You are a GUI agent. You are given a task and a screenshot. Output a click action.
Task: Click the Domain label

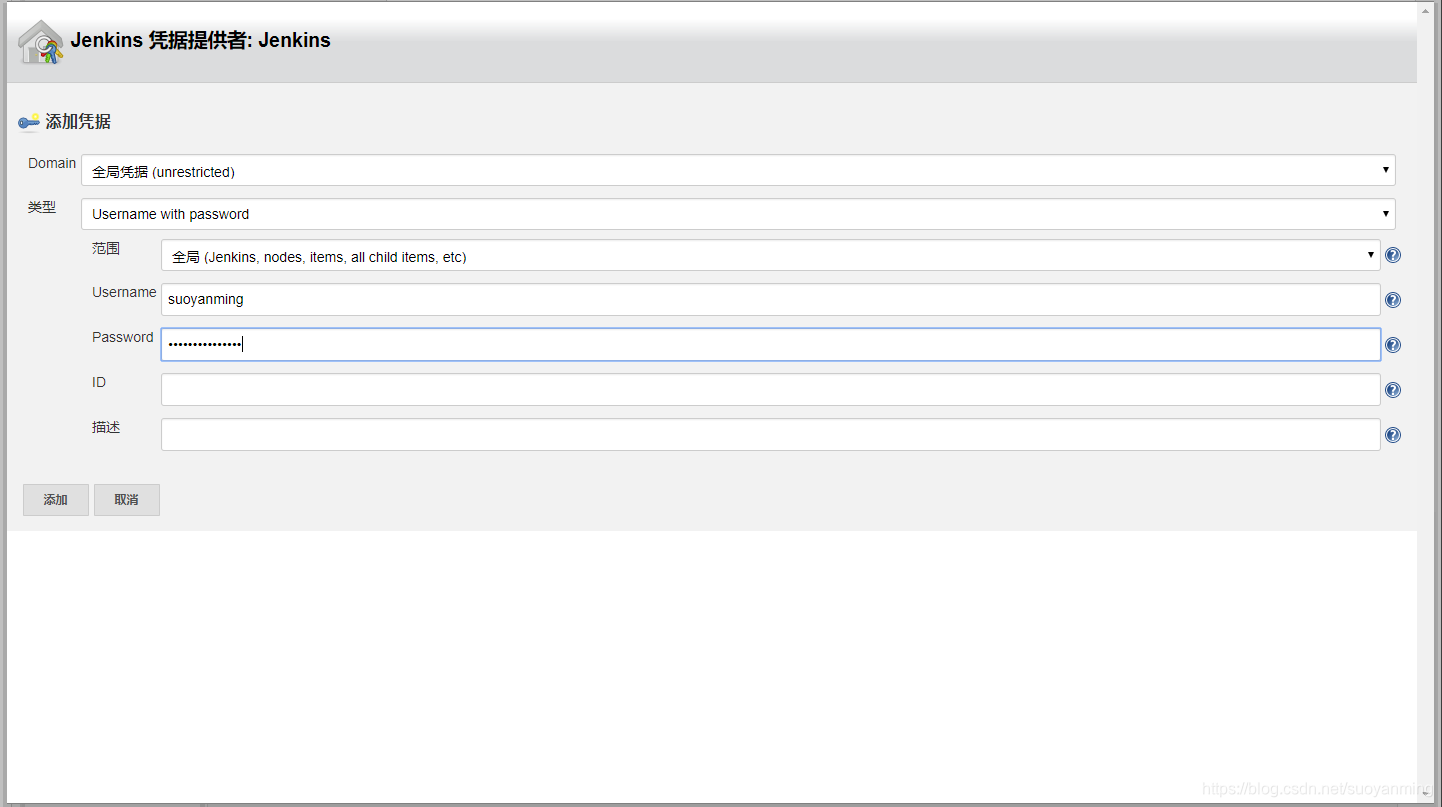click(52, 163)
